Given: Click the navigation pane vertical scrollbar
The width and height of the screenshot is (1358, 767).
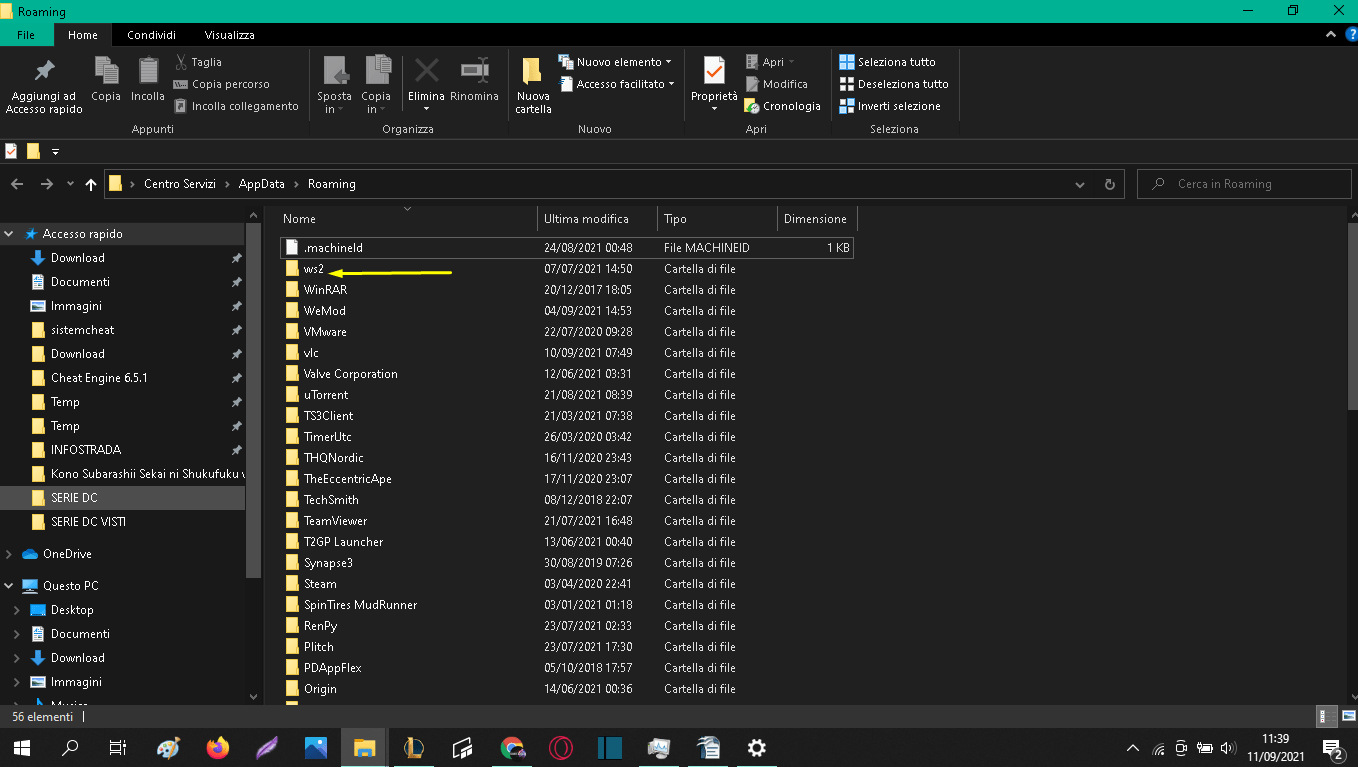Looking at the screenshot, I should (254, 400).
